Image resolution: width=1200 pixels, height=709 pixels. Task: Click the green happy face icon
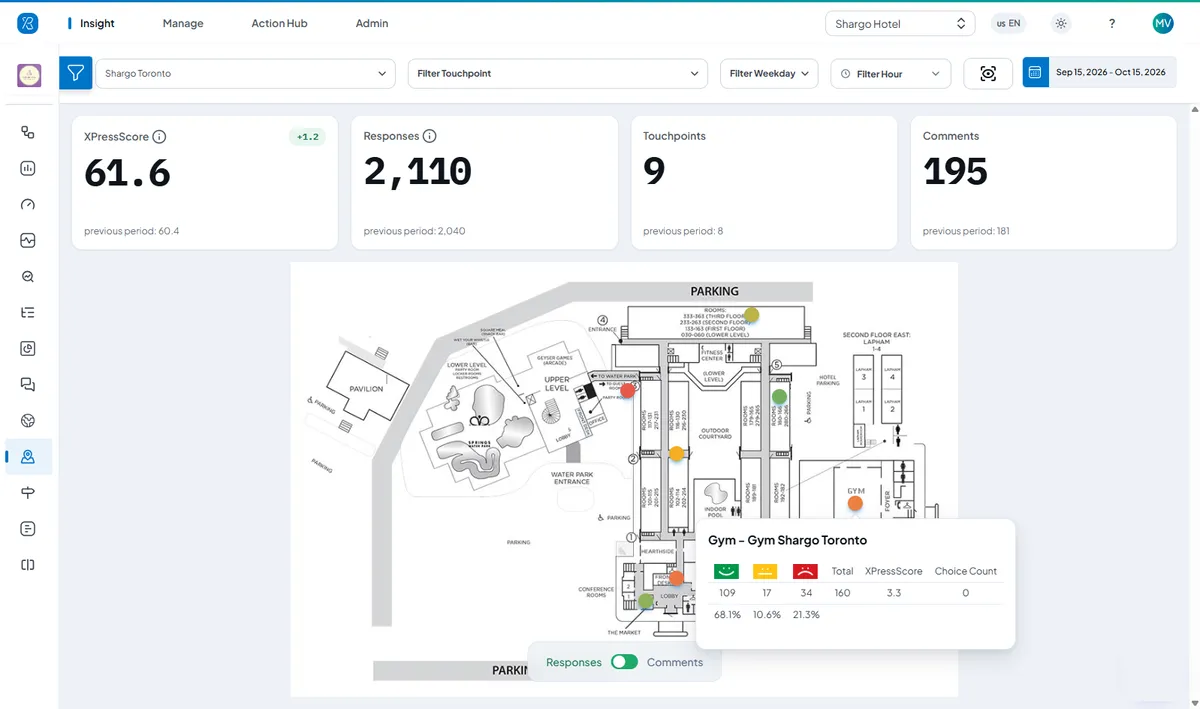coord(727,571)
